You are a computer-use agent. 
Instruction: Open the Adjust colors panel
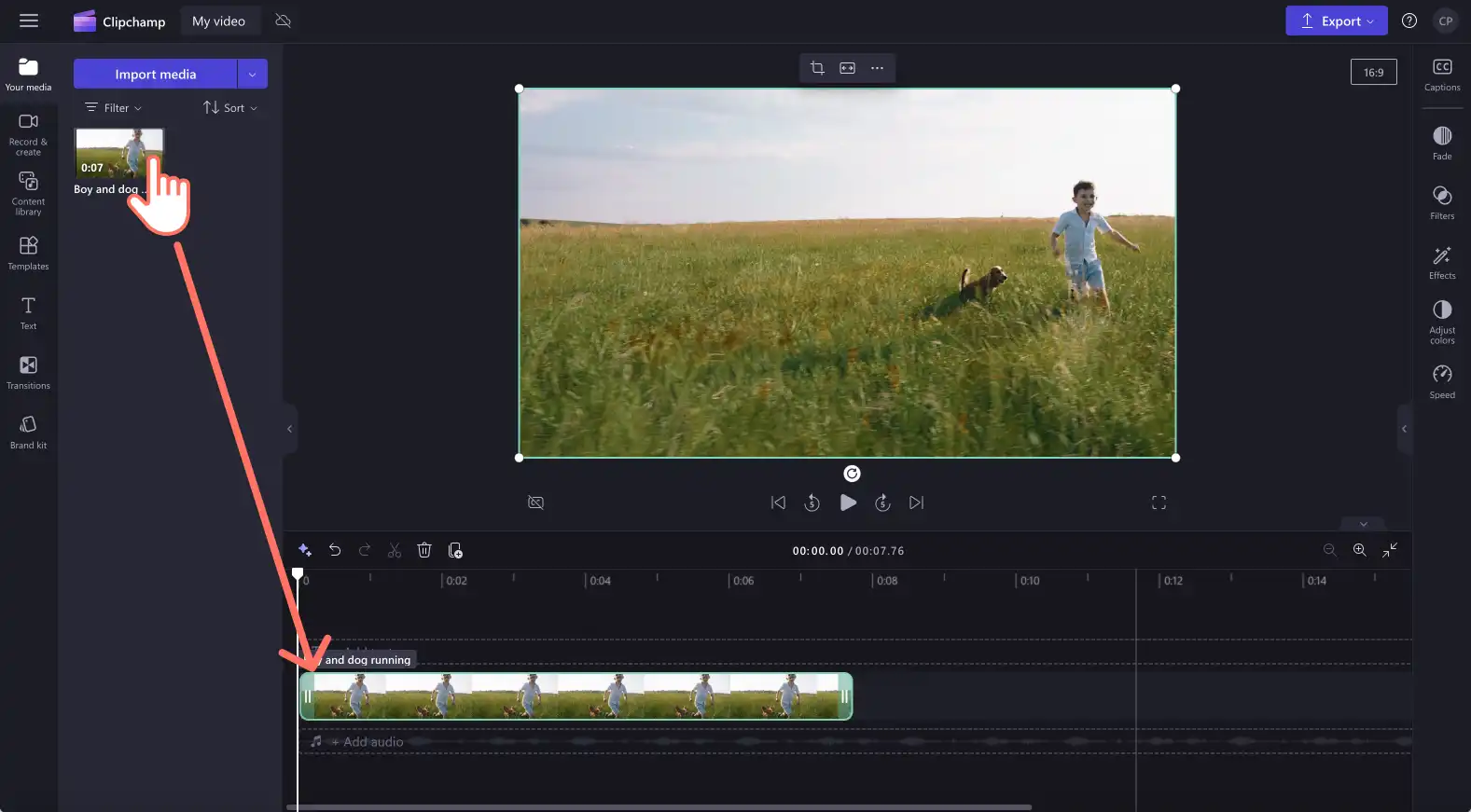(x=1442, y=322)
